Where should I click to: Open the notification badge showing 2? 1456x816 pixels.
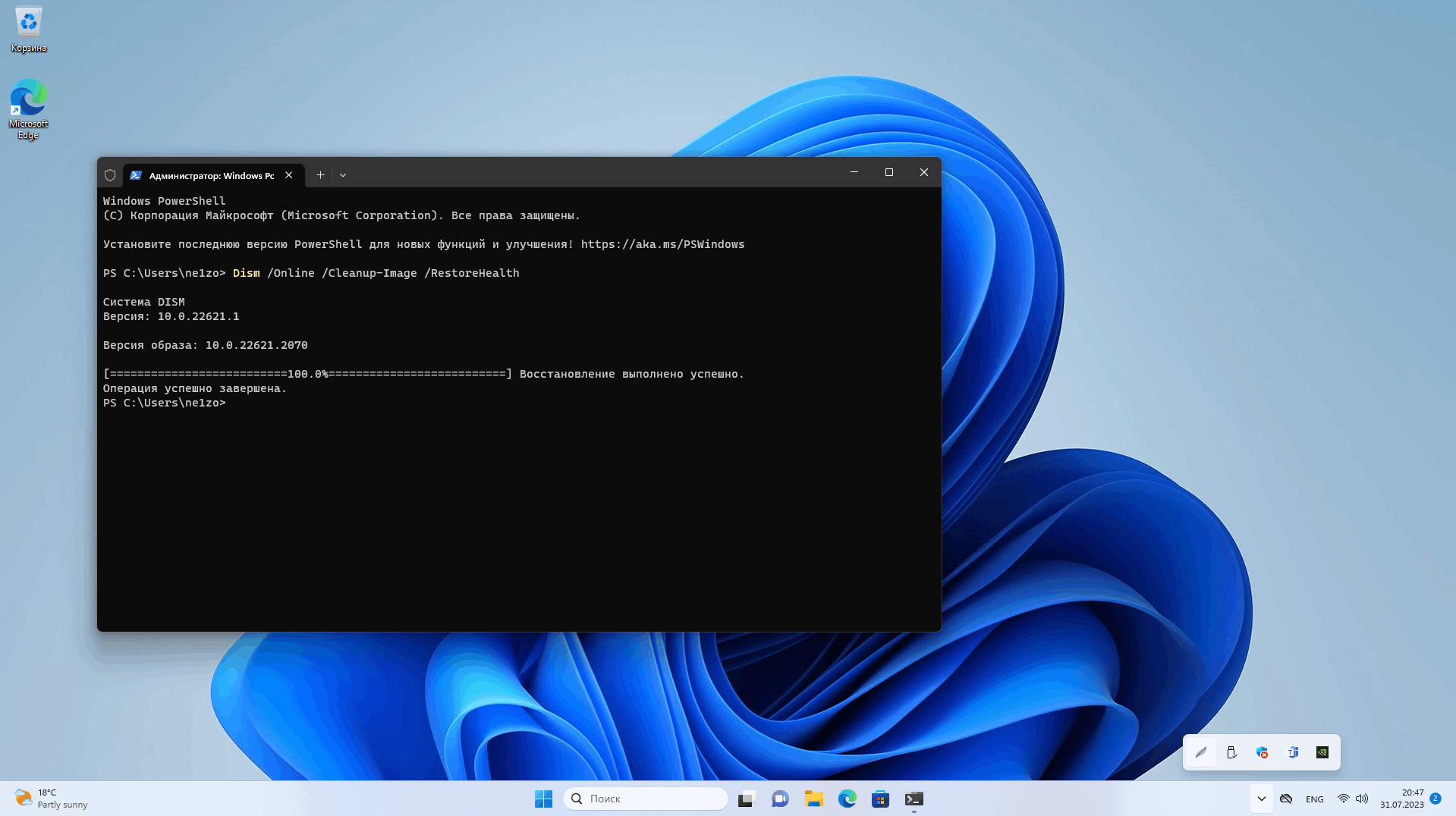[1436, 798]
